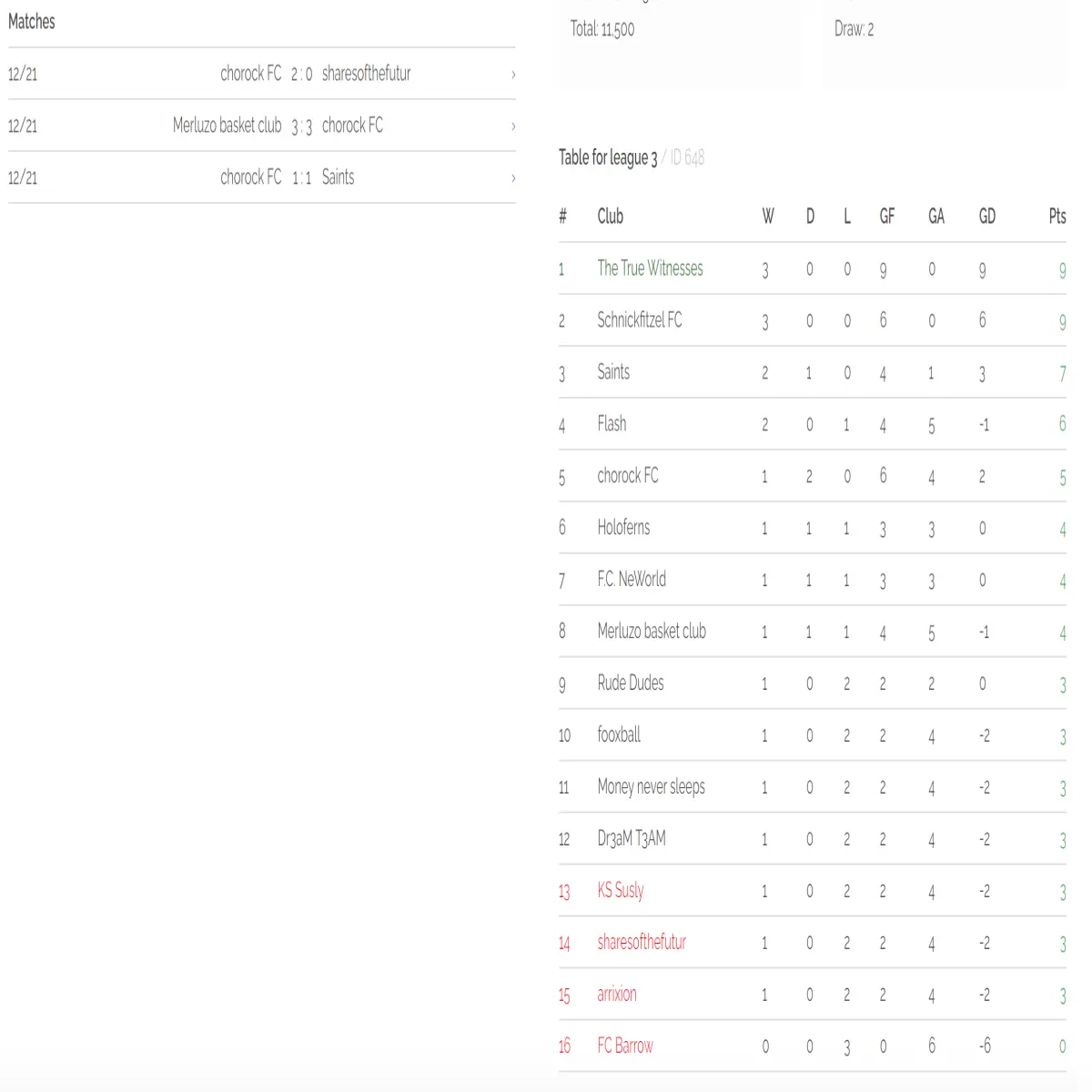Open KS Susly relegation-zone club

621,891
